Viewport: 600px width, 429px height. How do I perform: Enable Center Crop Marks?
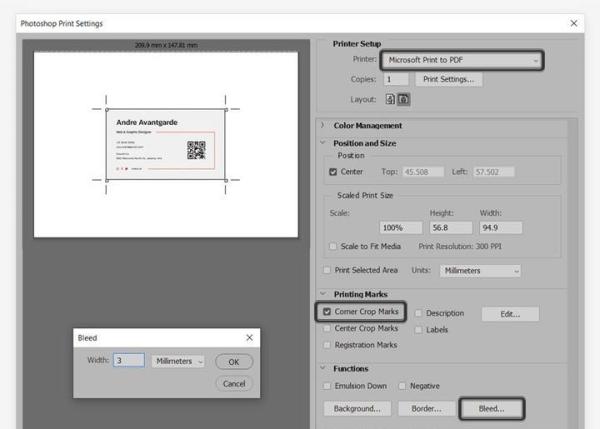pos(327,328)
